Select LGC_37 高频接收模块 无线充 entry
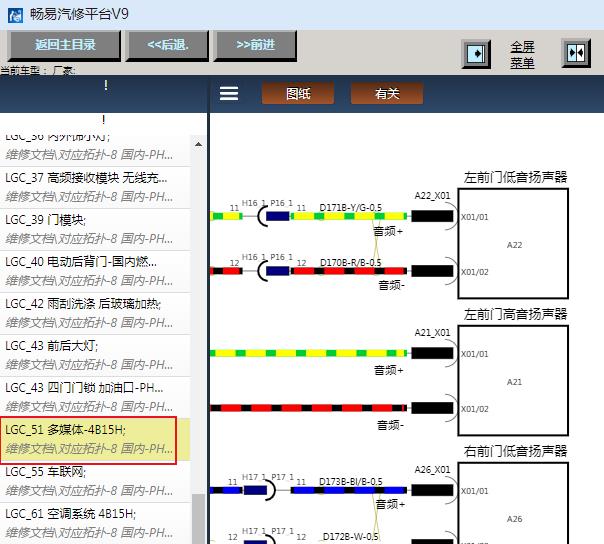 pyautogui.click(x=95, y=188)
